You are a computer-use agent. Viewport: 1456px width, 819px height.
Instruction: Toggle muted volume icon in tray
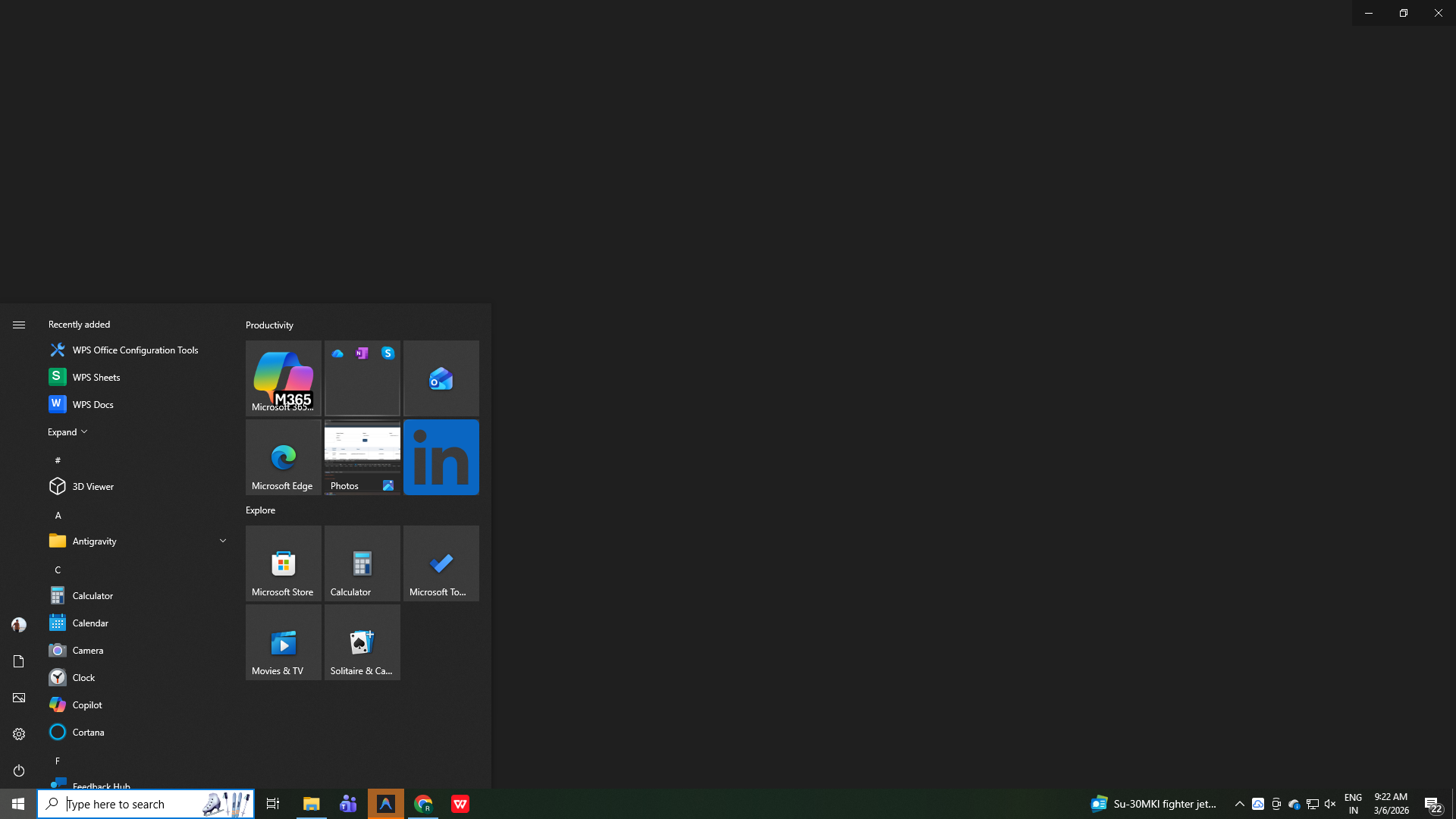[1330, 804]
